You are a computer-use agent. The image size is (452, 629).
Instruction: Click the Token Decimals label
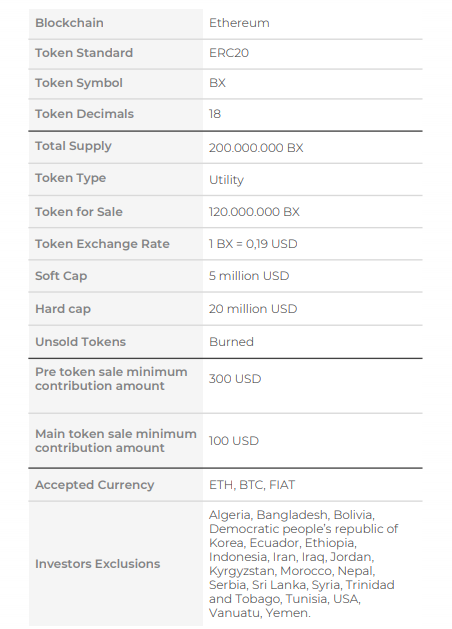point(84,114)
